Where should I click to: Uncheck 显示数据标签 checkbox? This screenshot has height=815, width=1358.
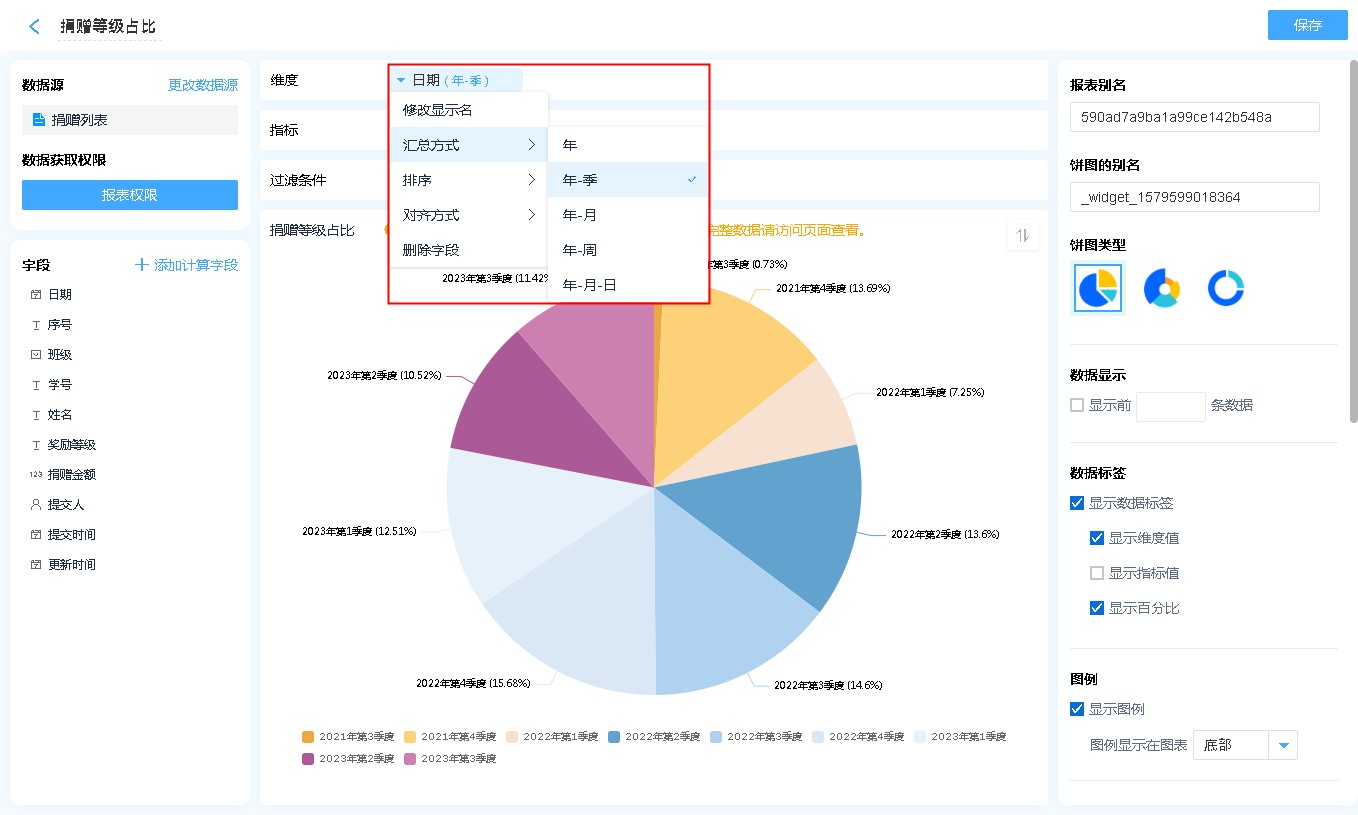1077,503
